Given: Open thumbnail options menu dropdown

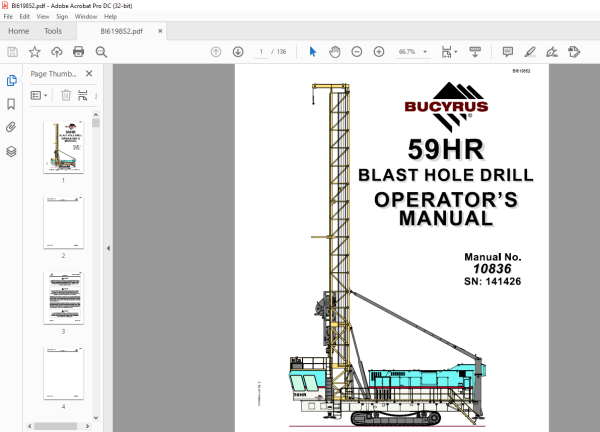Looking at the screenshot, I should coord(39,95).
